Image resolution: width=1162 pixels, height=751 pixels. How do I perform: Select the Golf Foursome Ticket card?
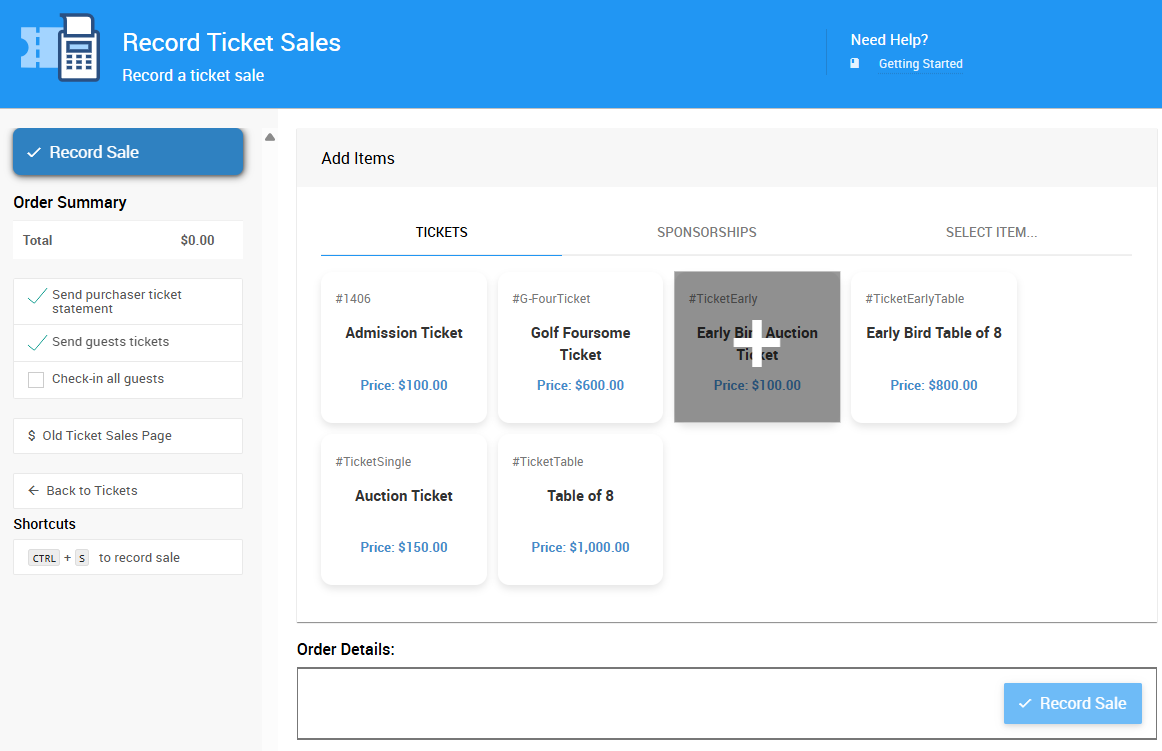(x=580, y=343)
